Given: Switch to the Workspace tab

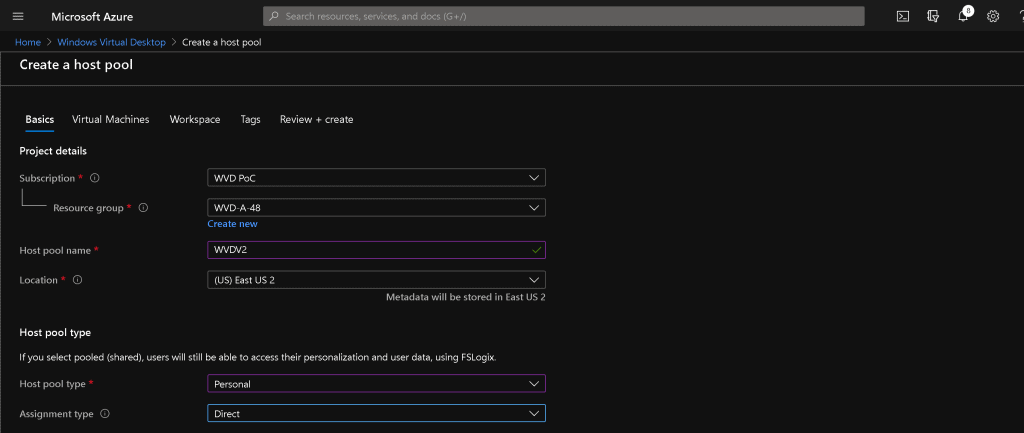Looking at the screenshot, I should pyautogui.click(x=195, y=120).
